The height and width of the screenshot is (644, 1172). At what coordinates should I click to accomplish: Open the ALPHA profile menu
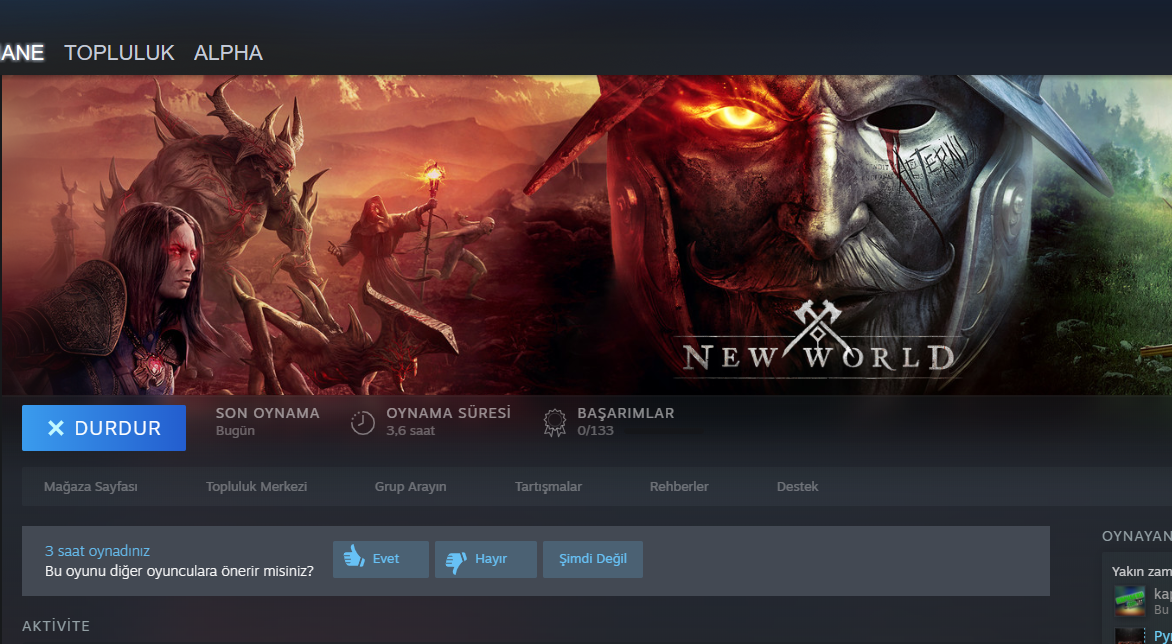coord(228,53)
